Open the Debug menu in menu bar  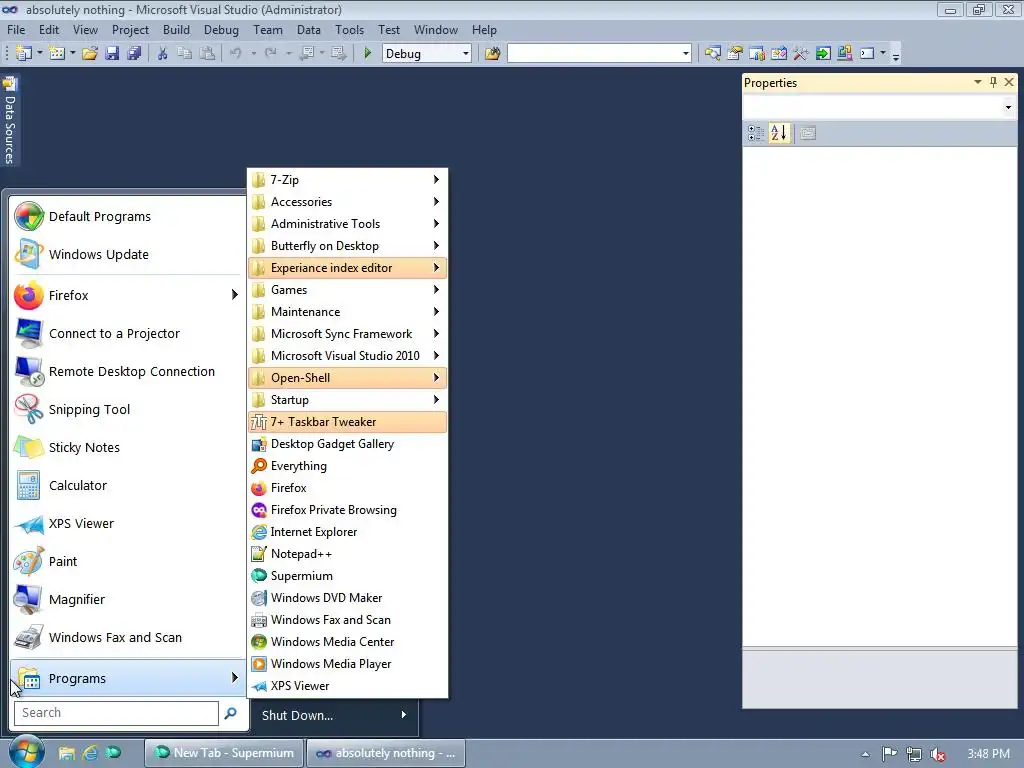click(x=221, y=30)
